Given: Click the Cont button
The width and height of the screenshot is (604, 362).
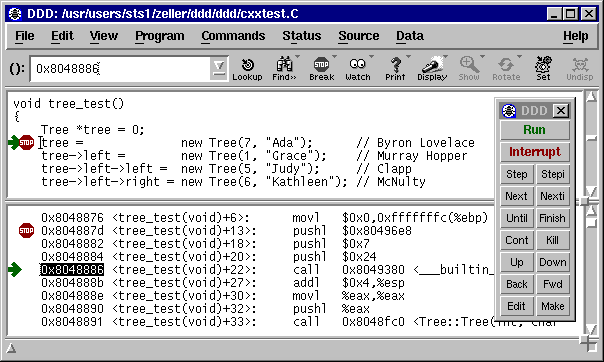Looking at the screenshot, I should [517, 240].
